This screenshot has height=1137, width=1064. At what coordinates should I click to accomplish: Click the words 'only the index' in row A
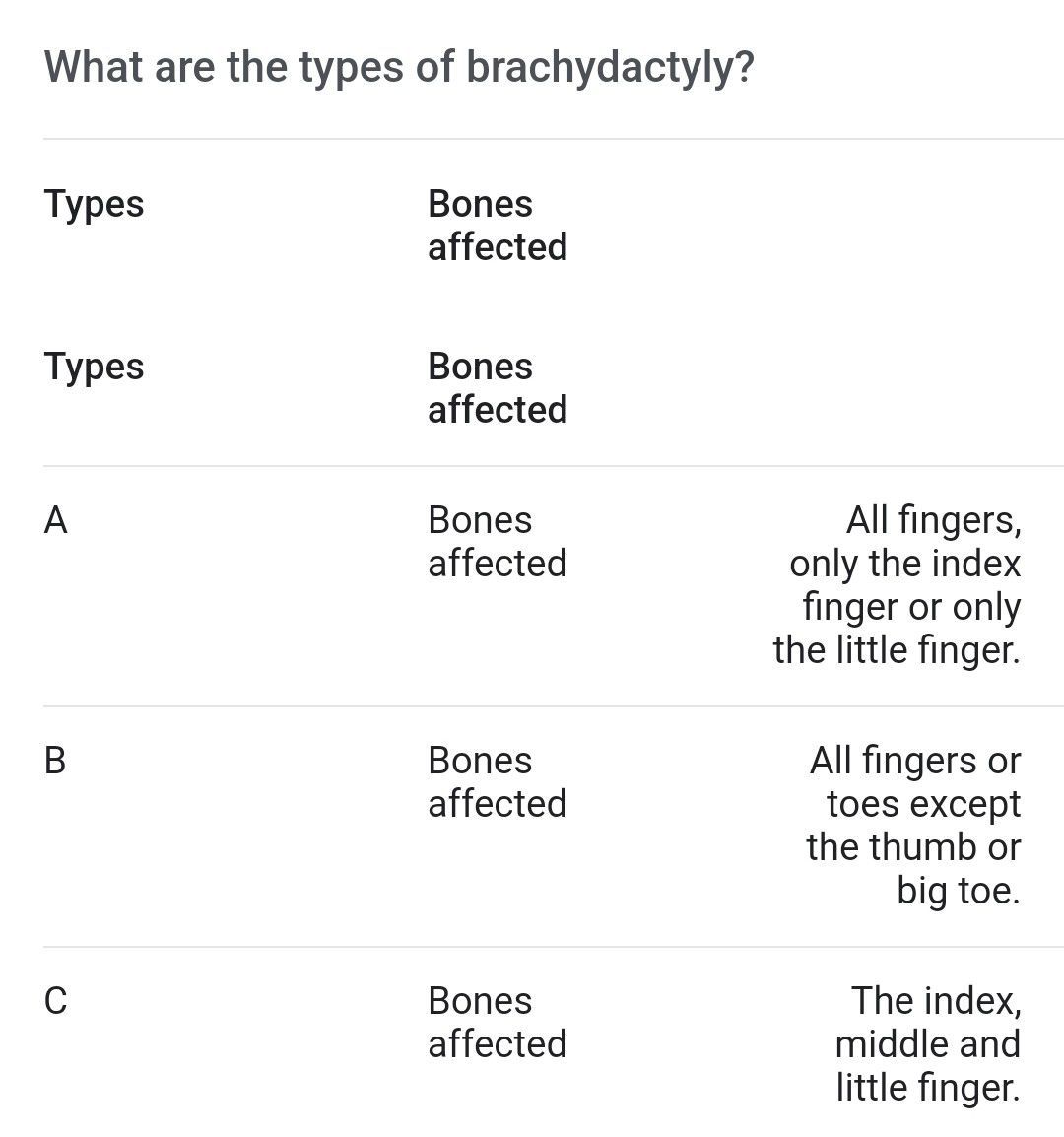point(904,564)
